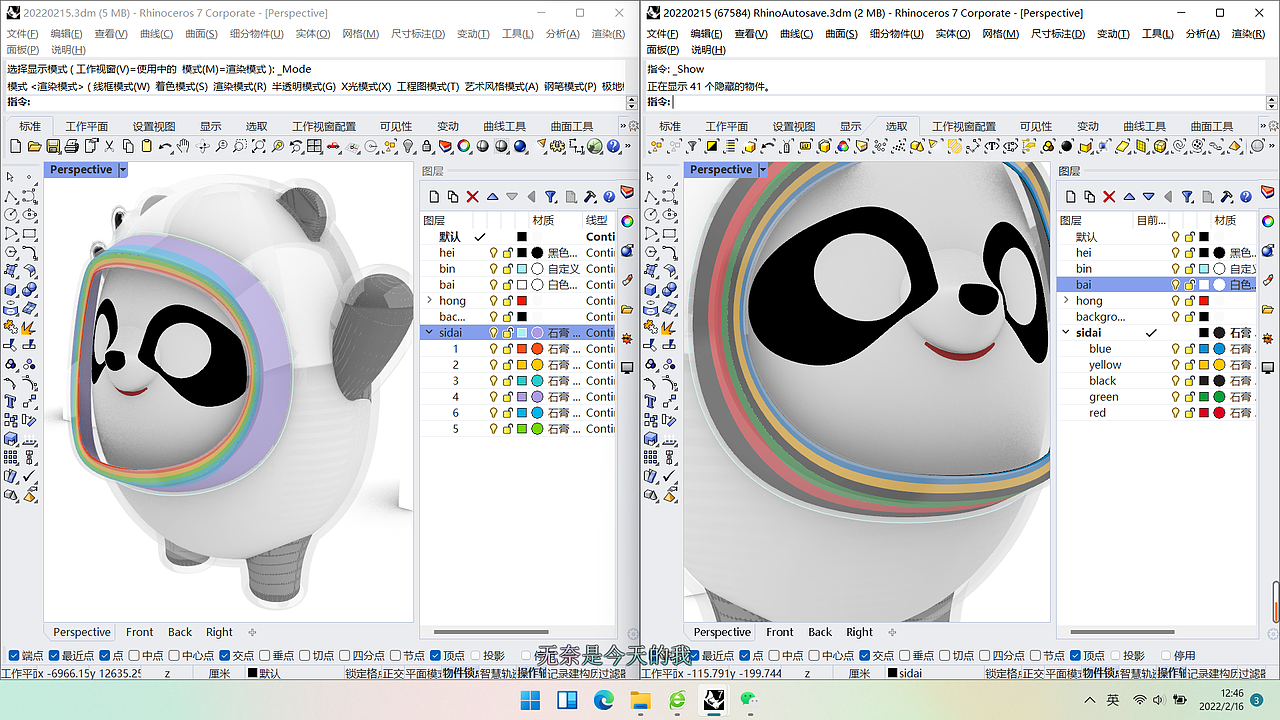Open 变动(T) menu in left window
The image size is (1280, 720).
[x=473, y=34]
